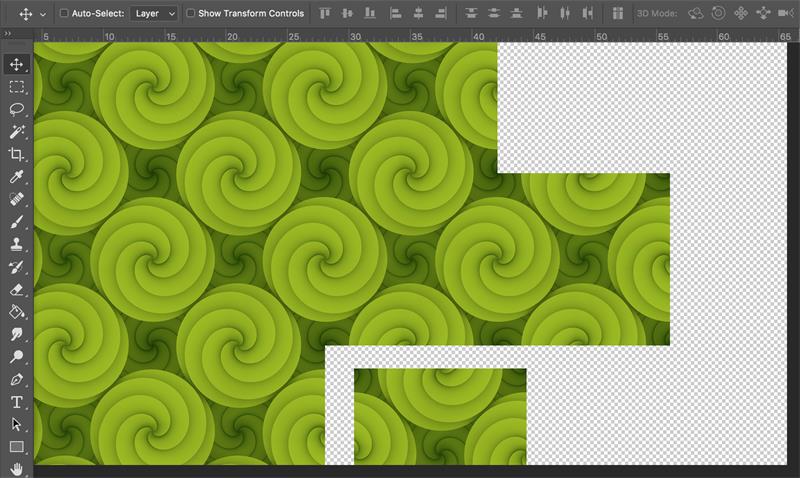
Task: Open the Move tool preset picker
Action: coord(33,14)
